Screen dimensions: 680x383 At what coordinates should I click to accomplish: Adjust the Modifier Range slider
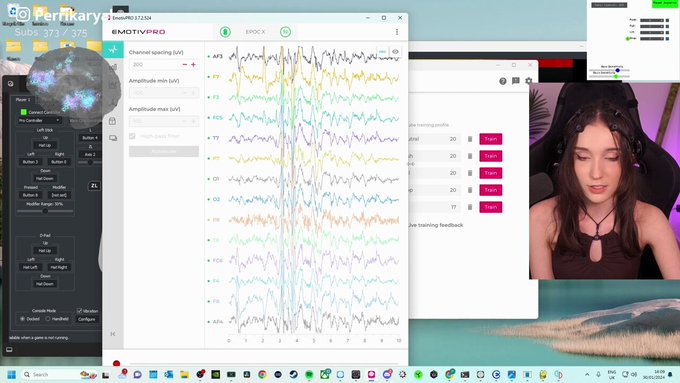click(x=45, y=211)
